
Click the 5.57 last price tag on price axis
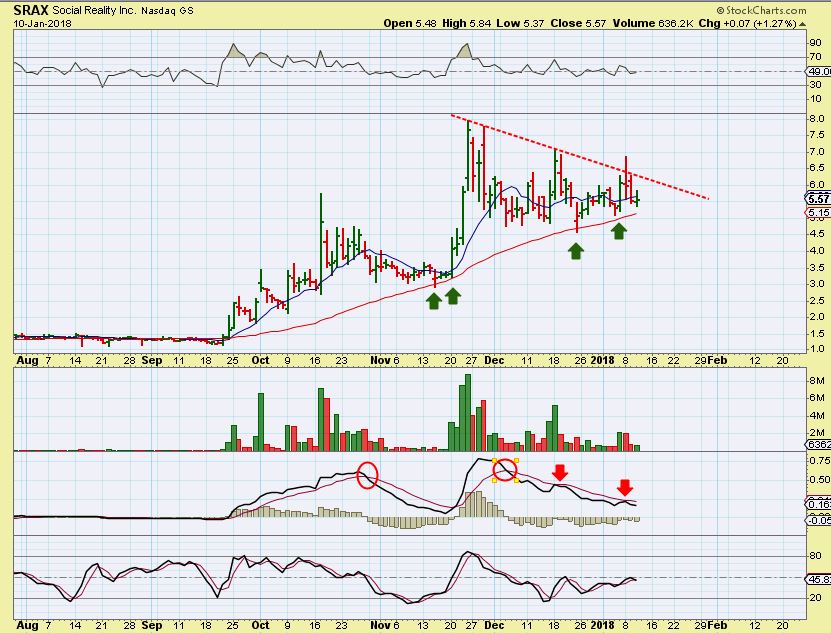tap(818, 199)
